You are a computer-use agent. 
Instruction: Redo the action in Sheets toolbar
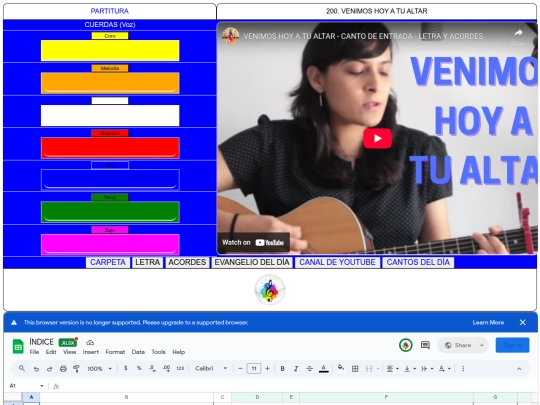pos(49,368)
